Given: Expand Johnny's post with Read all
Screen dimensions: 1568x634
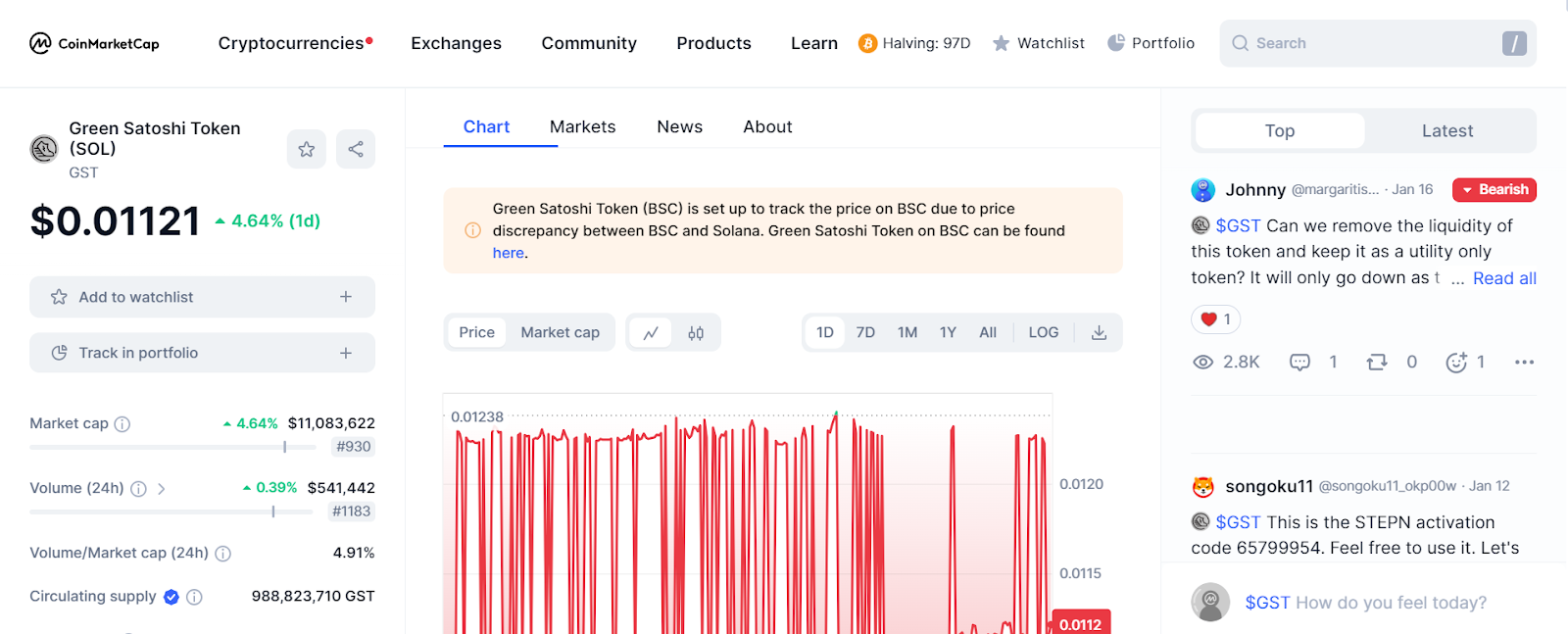Looking at the screenshot, I should (x=1504, y=278).
